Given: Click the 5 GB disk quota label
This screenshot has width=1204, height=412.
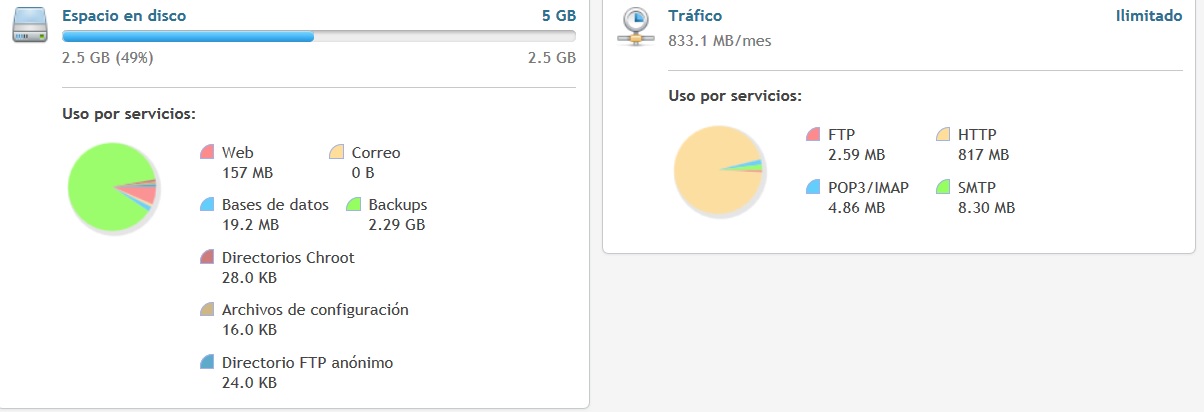Looking at the screenshot, I should [x=559, y=16].
